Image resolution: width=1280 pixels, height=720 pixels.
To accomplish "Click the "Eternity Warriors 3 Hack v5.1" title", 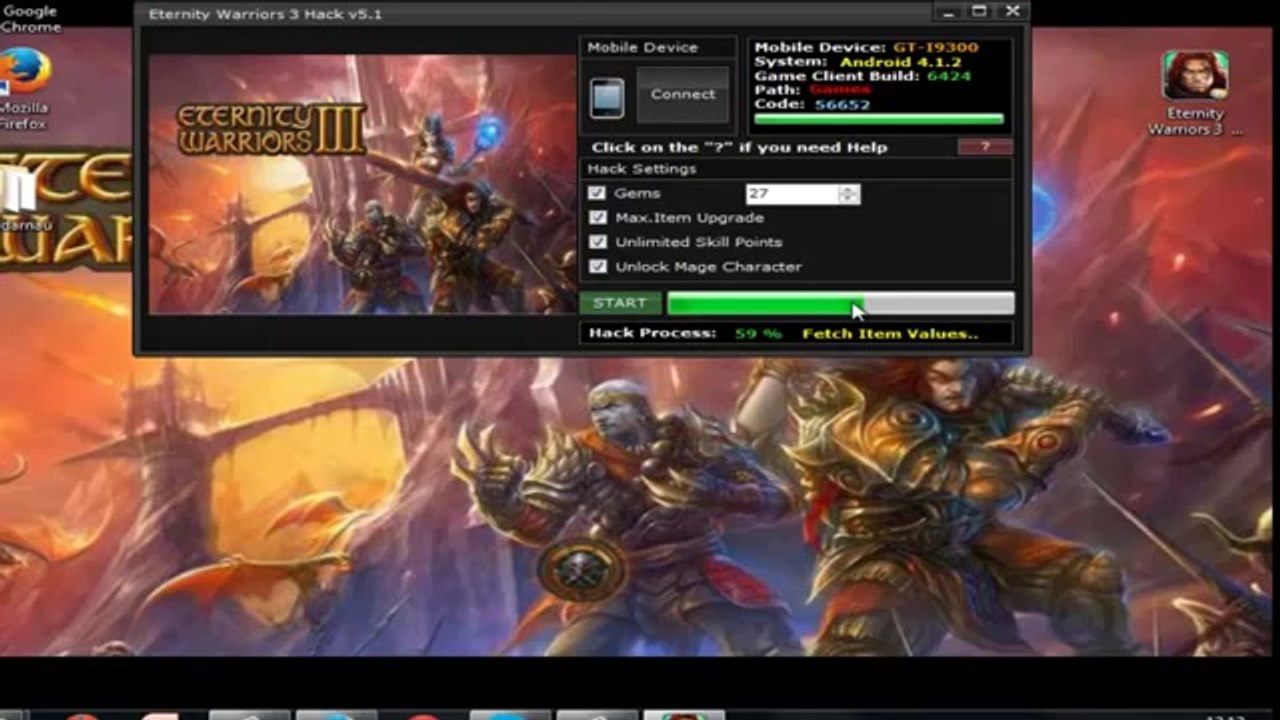I will [x=265, y=14].
